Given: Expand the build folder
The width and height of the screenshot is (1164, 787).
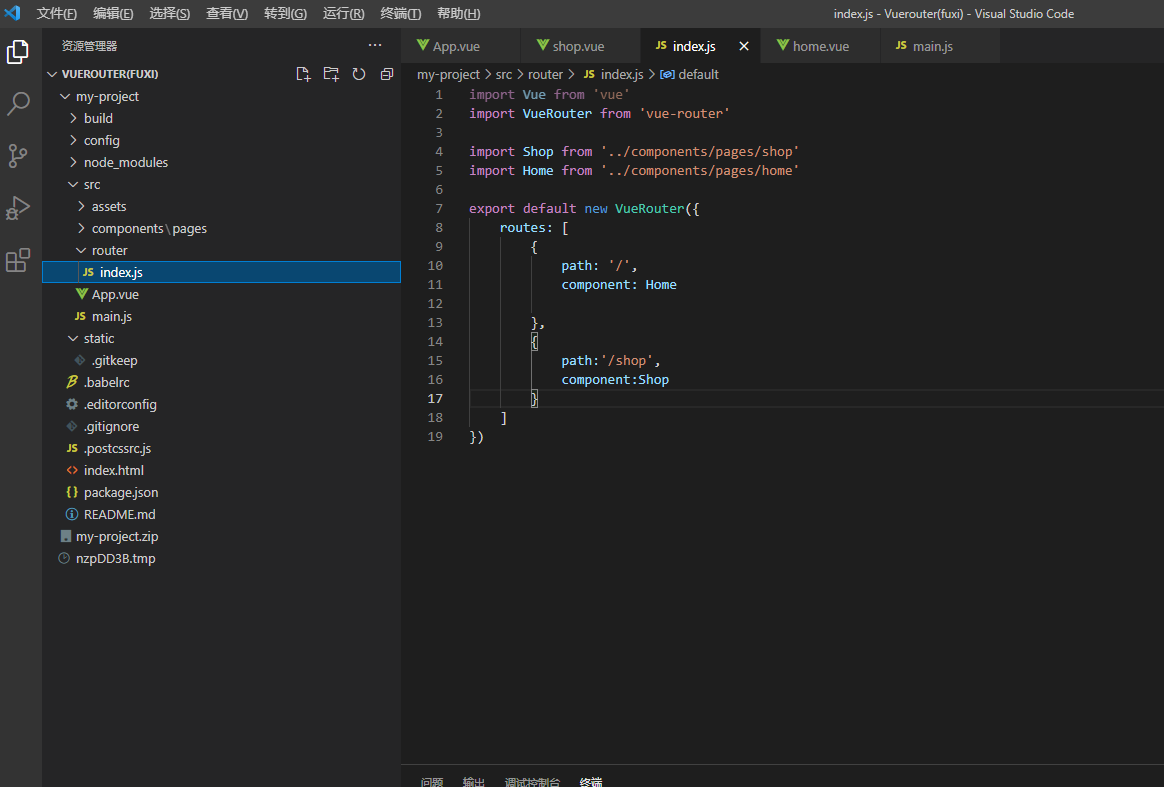Looking at the screenshot, I should click(x=221, y=118).
